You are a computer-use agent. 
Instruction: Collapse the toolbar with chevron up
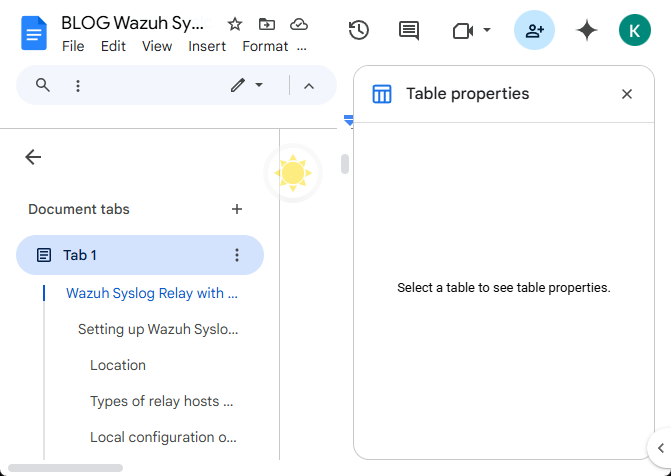pos(309,86)
